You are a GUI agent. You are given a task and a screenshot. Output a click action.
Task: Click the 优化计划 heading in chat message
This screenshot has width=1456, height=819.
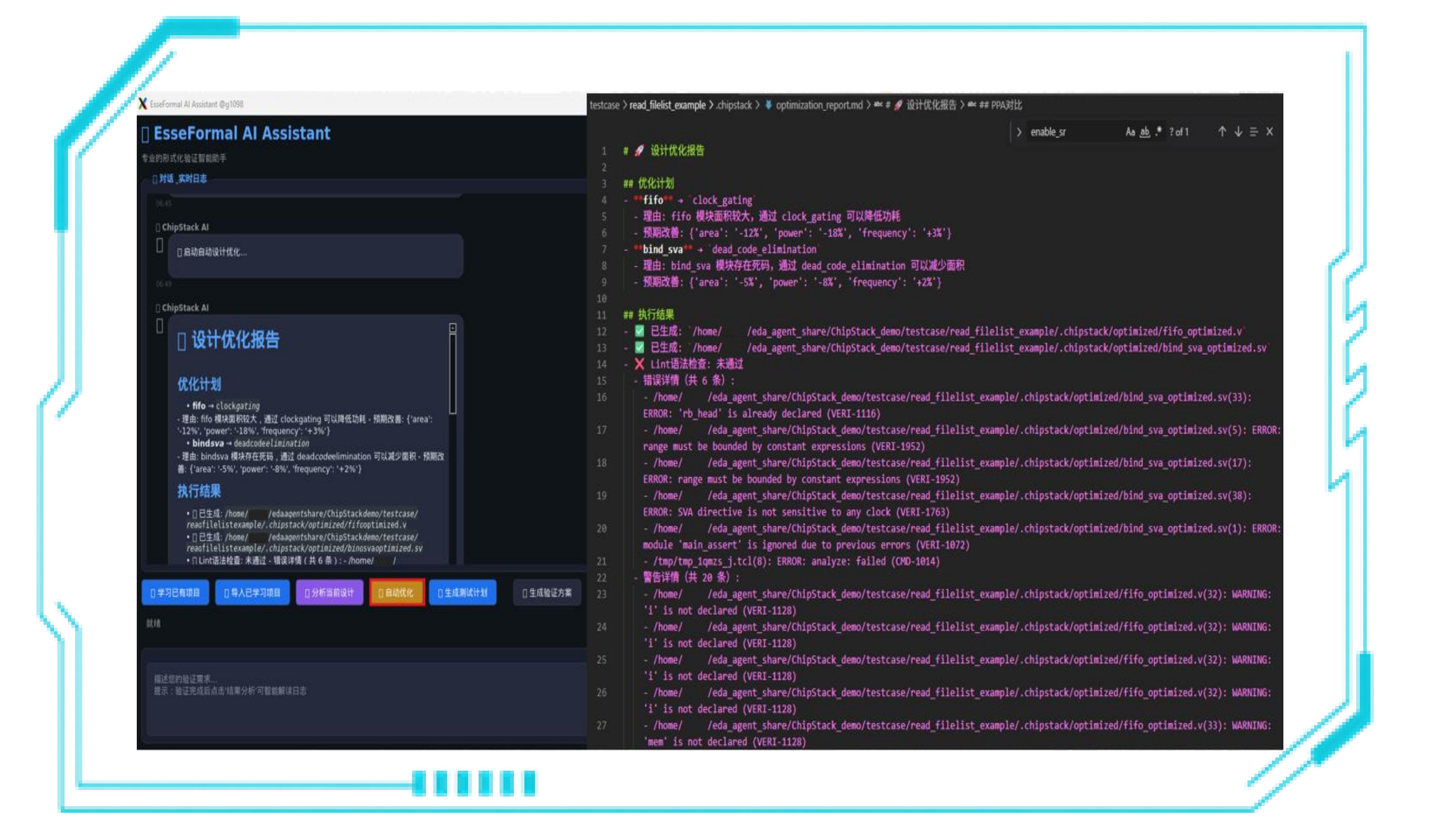(x=199, y=384)
